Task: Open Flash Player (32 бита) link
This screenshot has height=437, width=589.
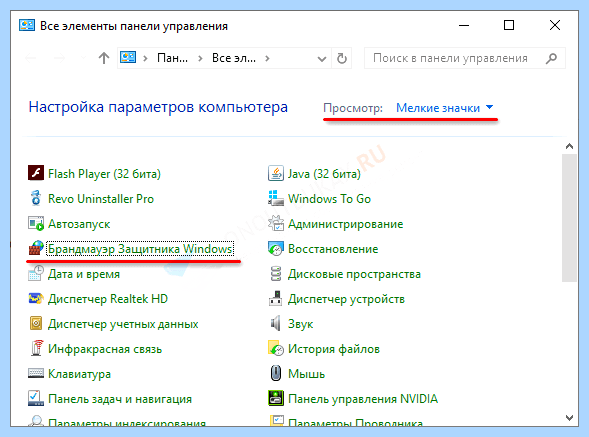Action: point(104,174)
